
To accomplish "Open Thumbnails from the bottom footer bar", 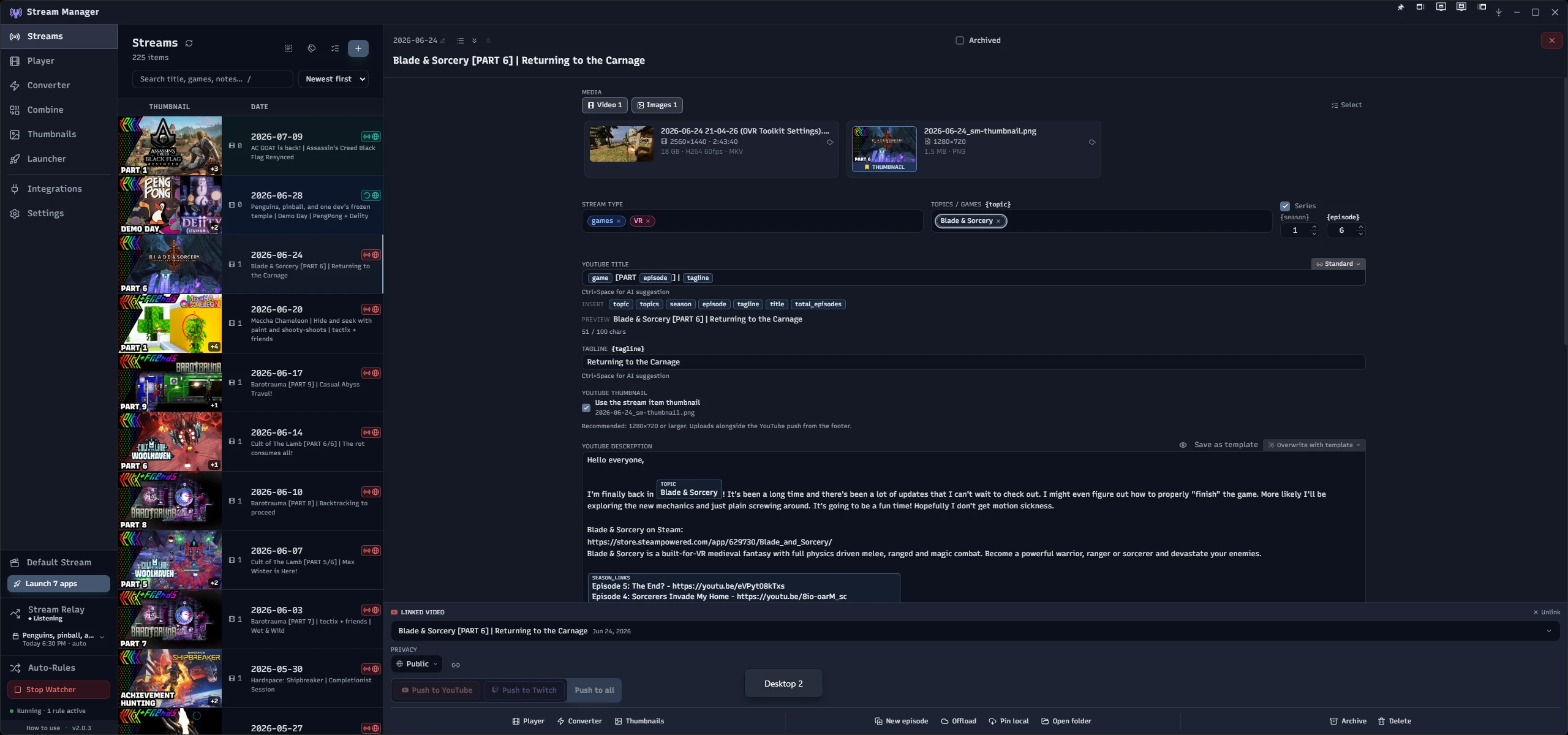I will pos(639,722).
